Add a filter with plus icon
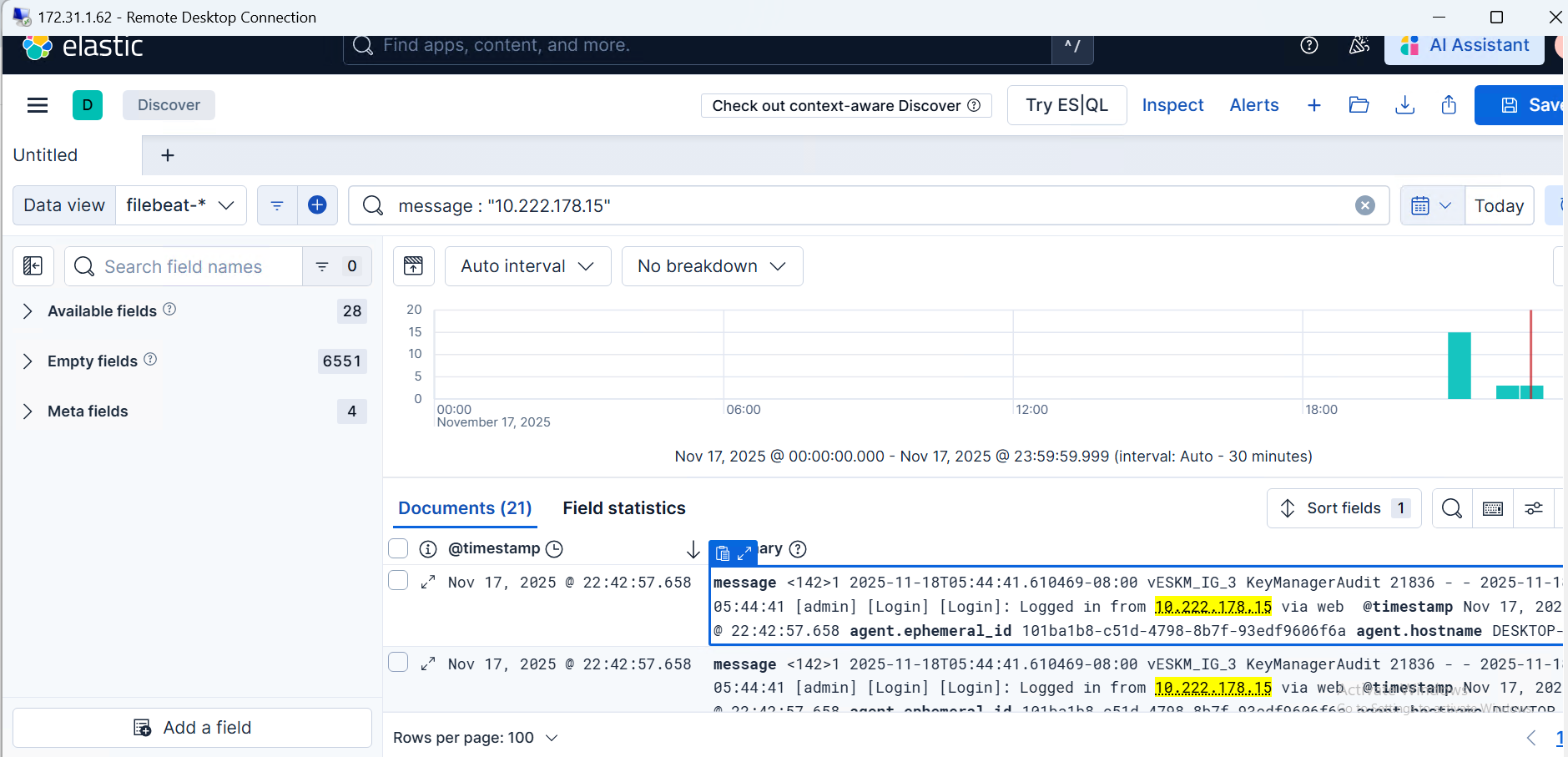This screenshot has height=757, width=1568. (317, 205)
